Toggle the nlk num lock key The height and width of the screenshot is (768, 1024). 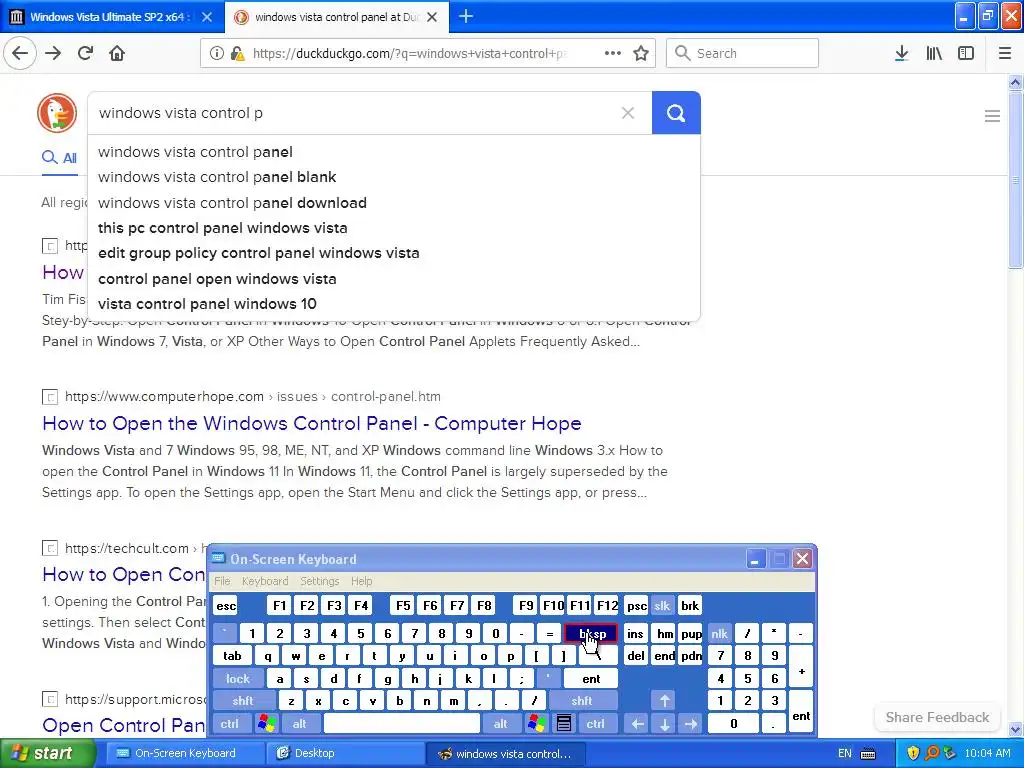(x=720, y=633)
